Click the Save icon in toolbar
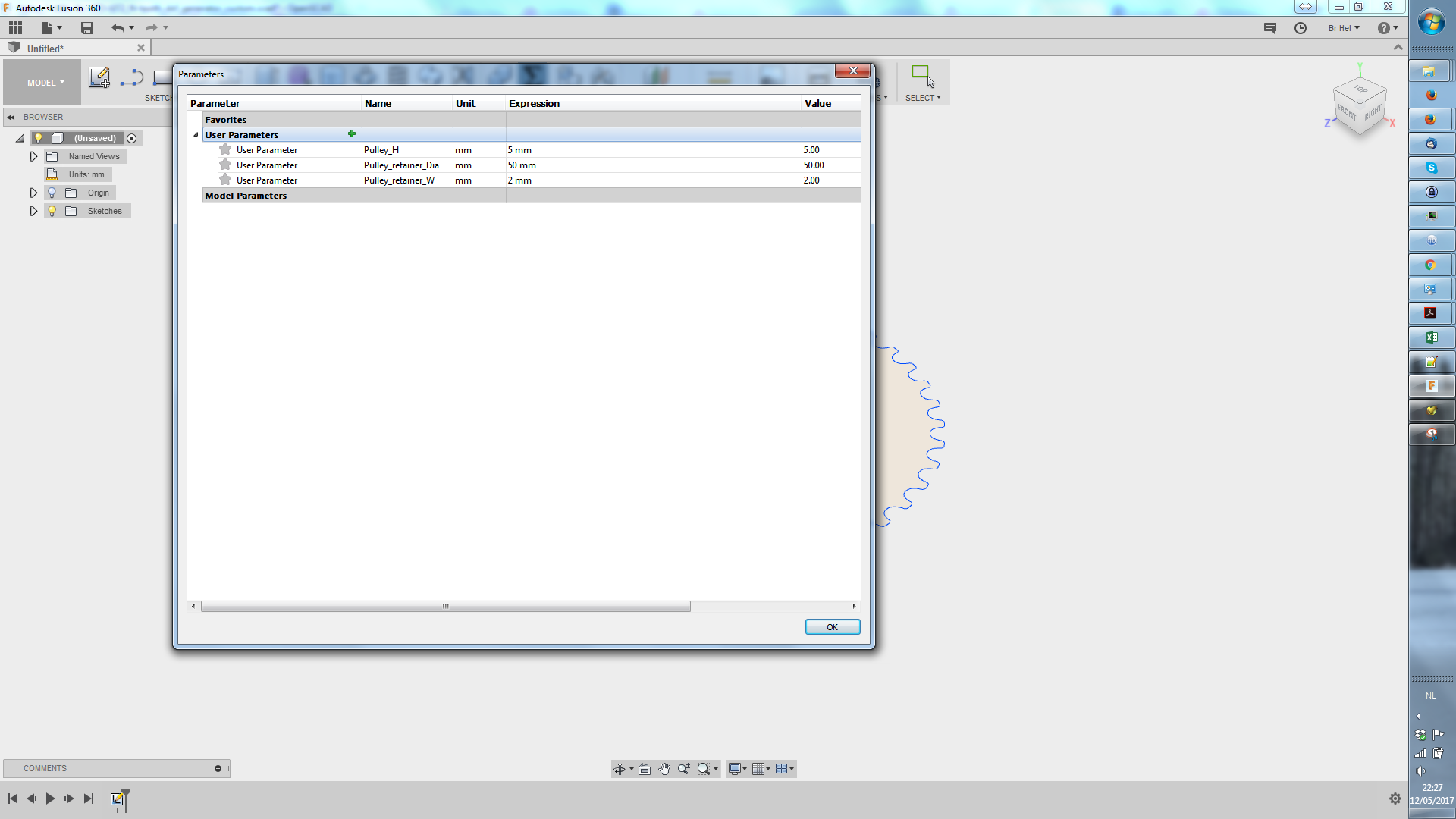 87,28
